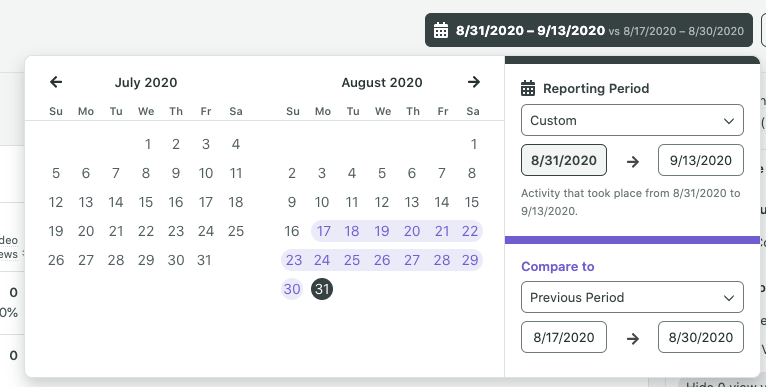Open the Reporting Period Custom dropdown
This screenshot has height=387, width=766.
point(632,120)
